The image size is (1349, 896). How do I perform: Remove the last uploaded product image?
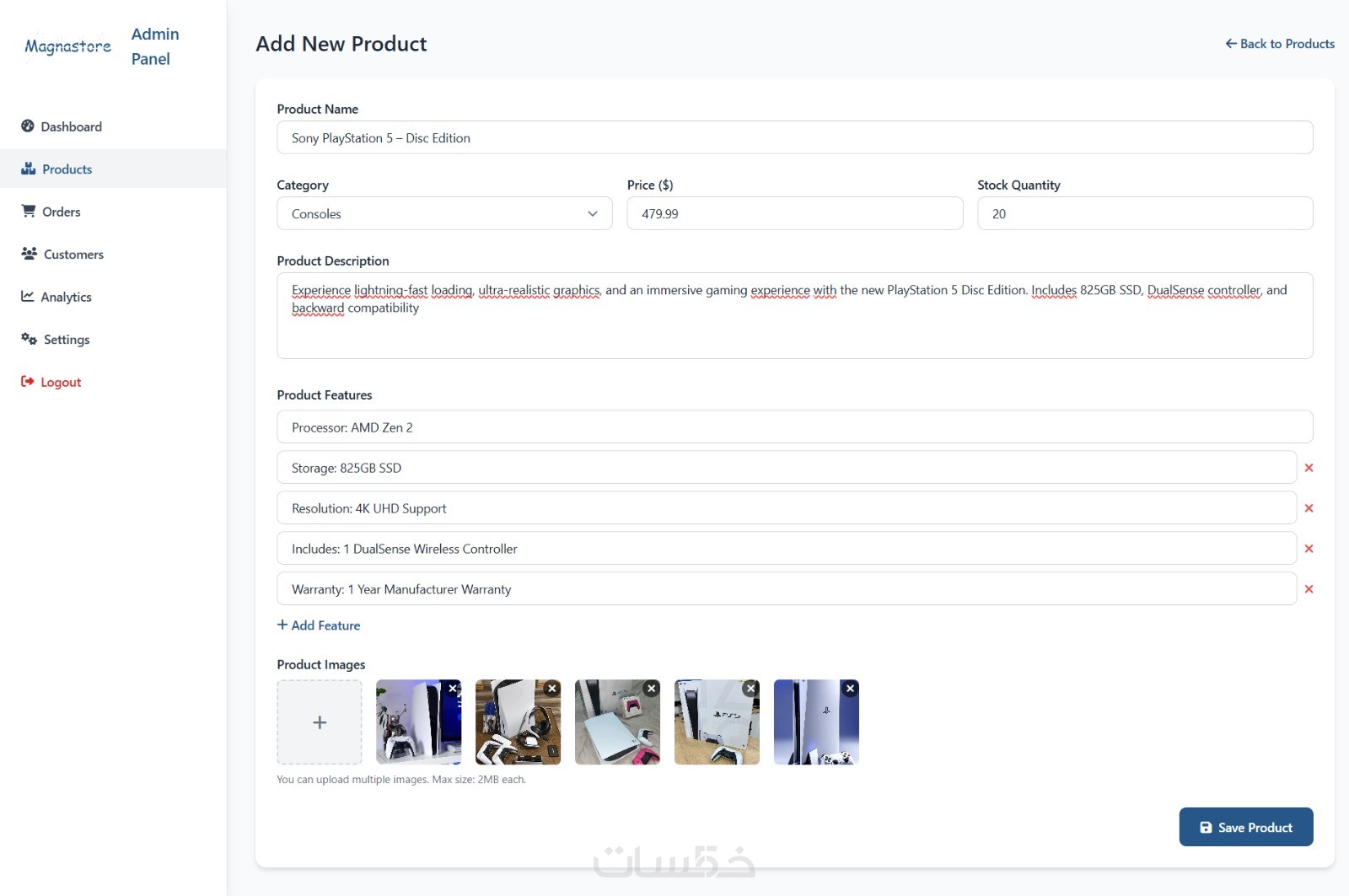pos(850,689)
